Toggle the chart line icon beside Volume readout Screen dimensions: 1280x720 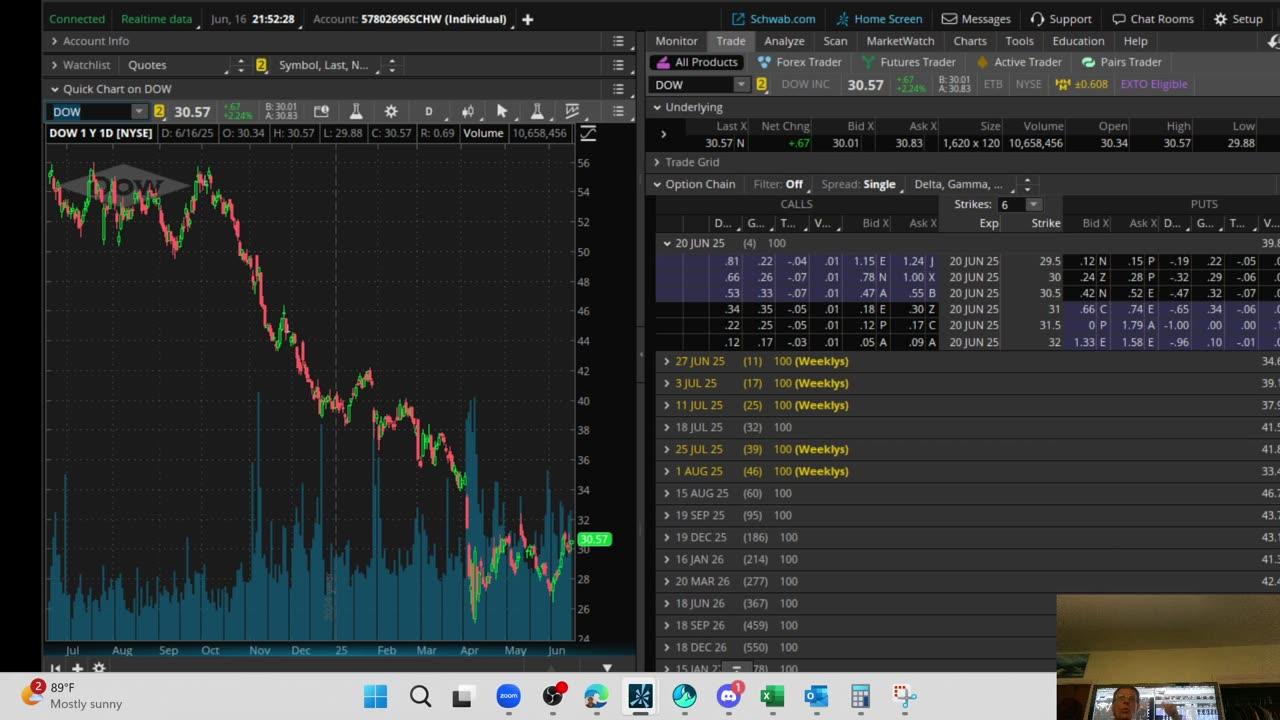(588, 133)
